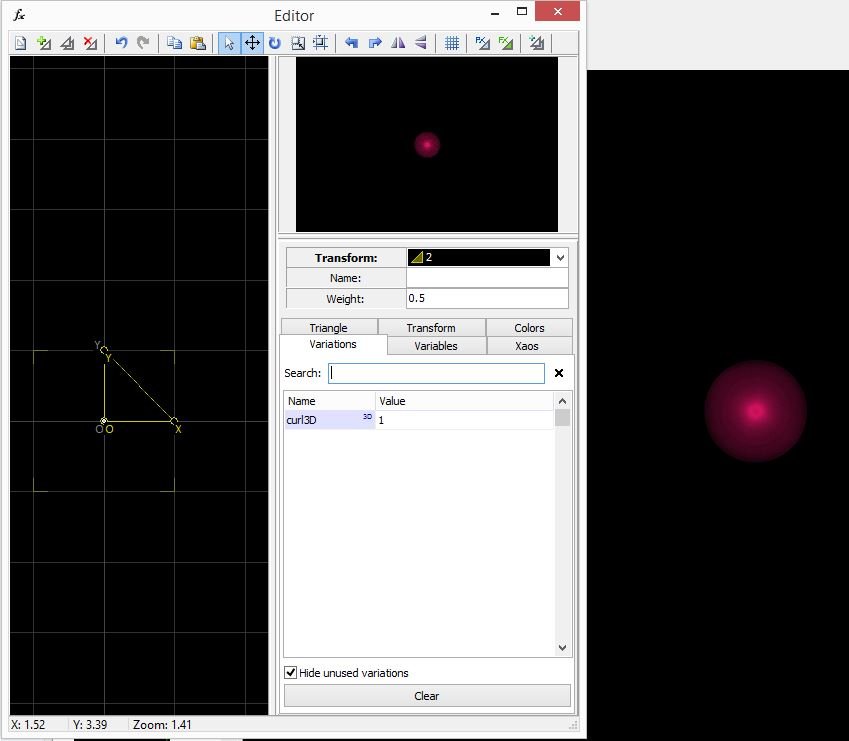Toggle post-transform editing (blue FX icon)
This screenshot has width=849, height=741.
click(482, 43)
